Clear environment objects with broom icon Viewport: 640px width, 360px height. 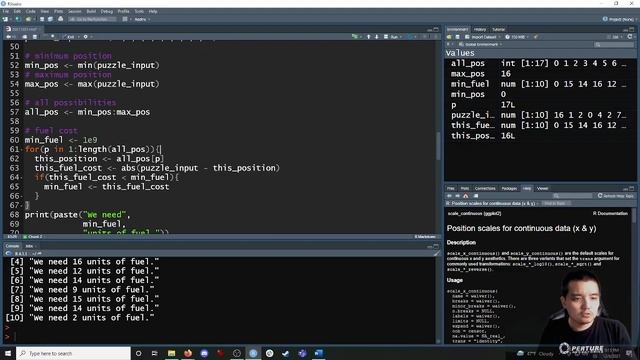point(536,37)
